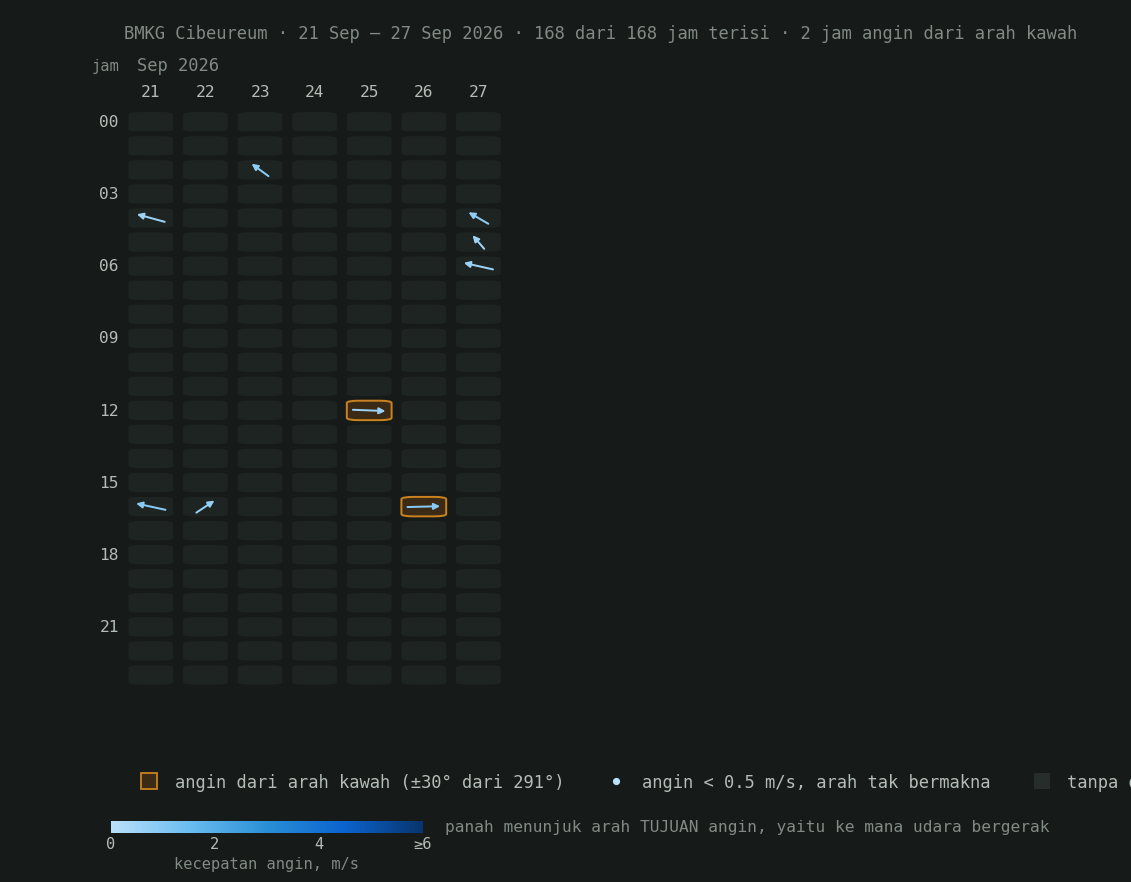Image resolution: width=1131 pixels, height=882 pixels.
Task: Click the day column header '24'
Action: click(314, 92)
